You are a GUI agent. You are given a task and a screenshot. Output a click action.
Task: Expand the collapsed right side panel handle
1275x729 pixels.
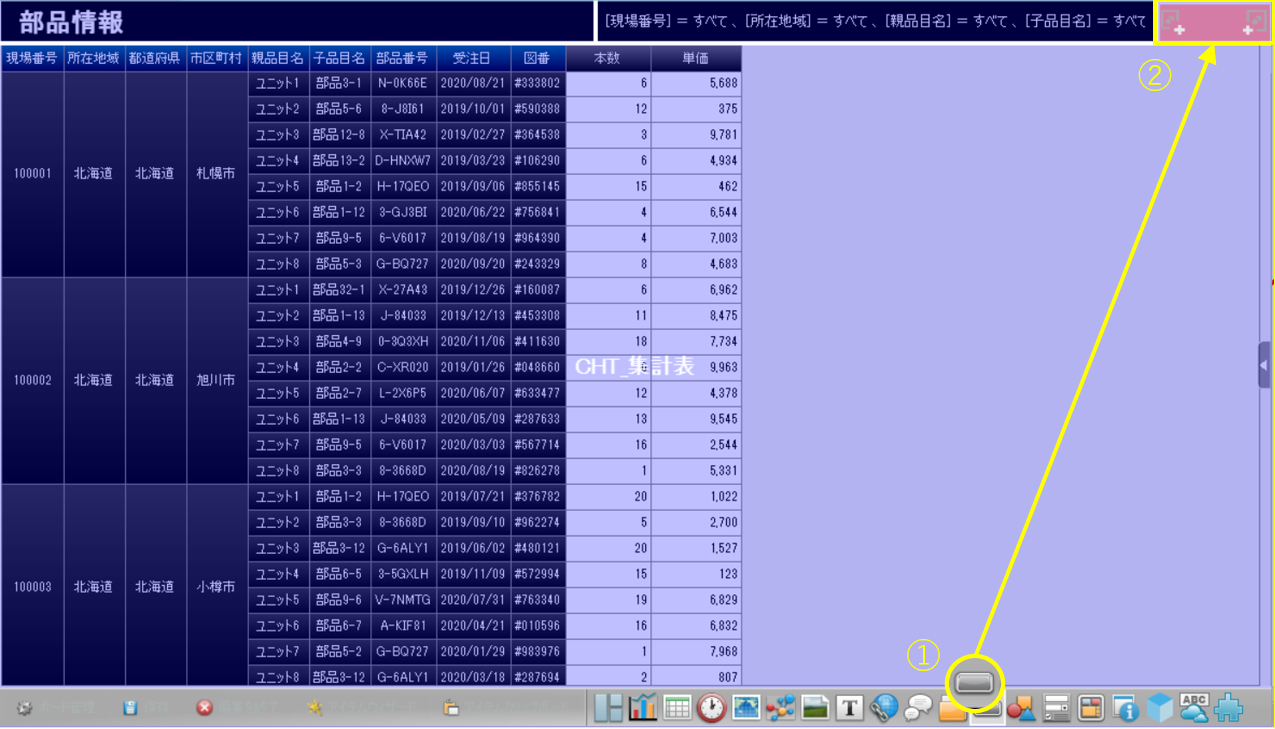[1264, 365]
